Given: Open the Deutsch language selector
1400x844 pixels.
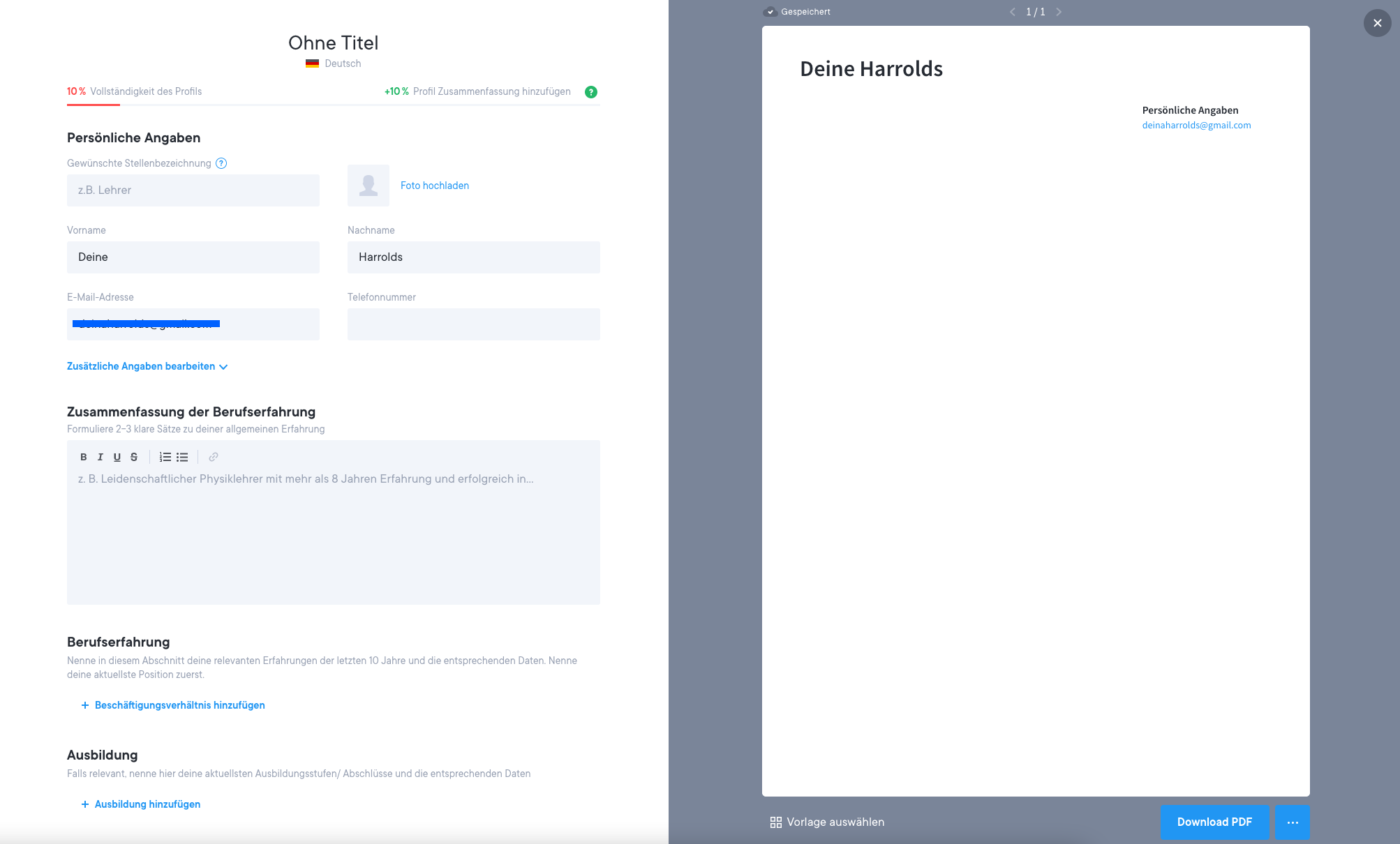Looking at the screenshot, I should point(334,63).
